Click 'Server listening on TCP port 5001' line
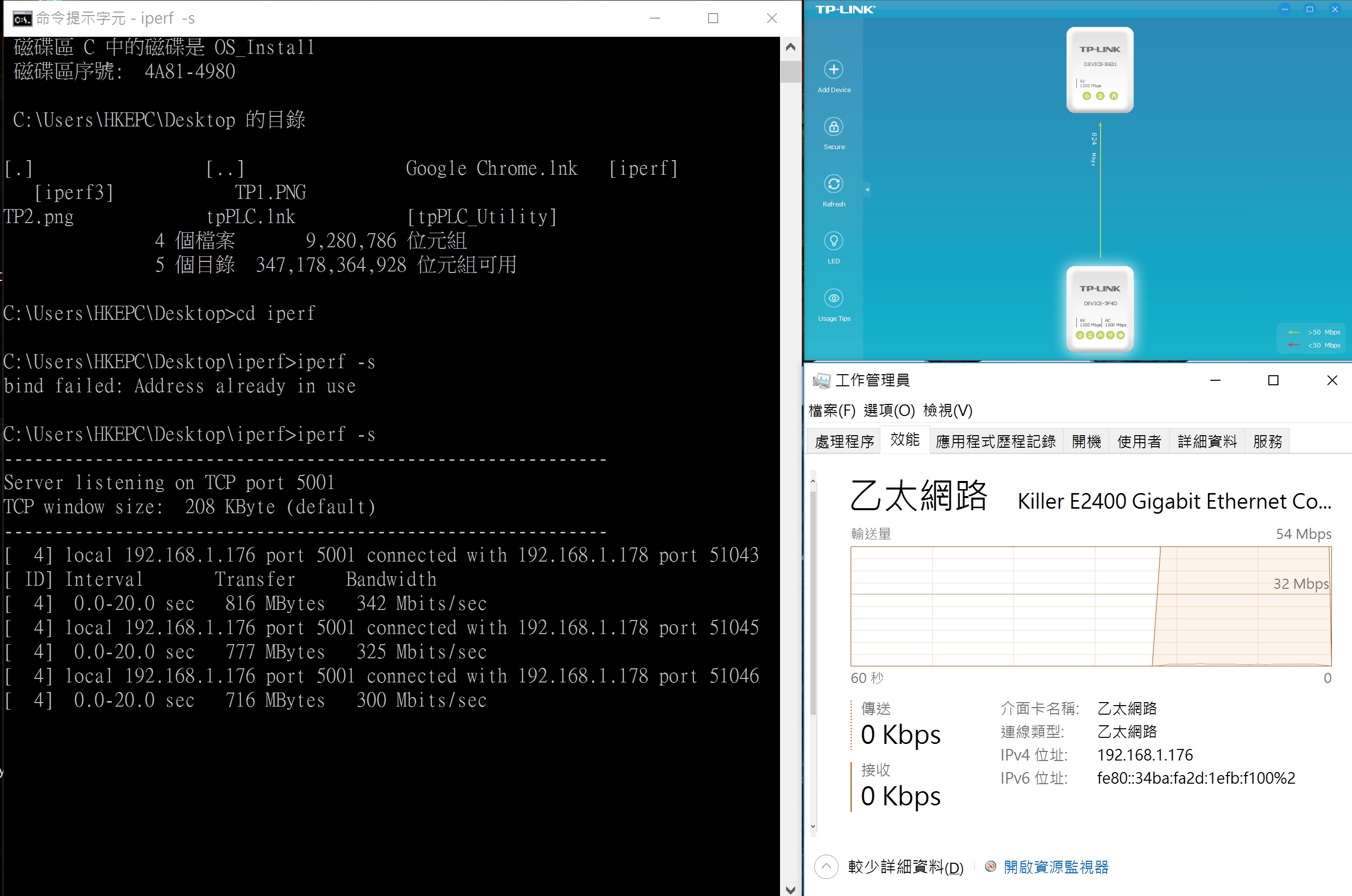Screen dimensions: 1352x896 coord(169,483)
